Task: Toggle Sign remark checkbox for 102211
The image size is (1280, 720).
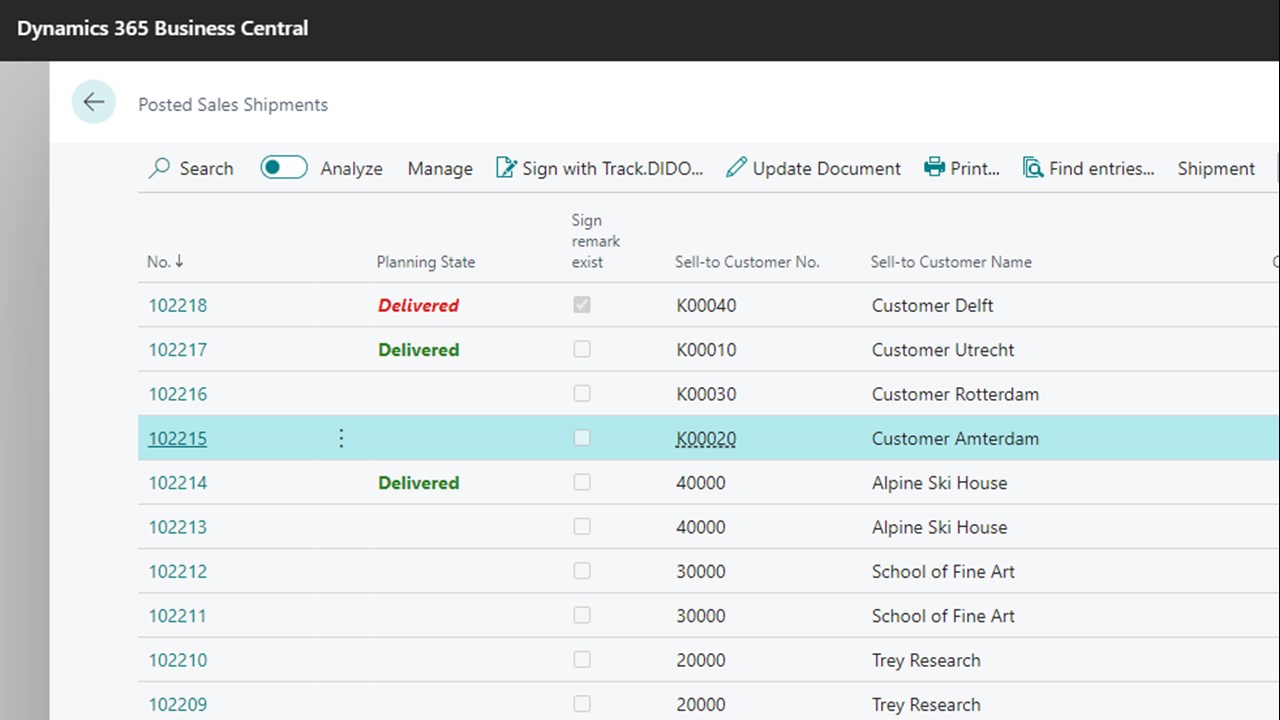Action: [582, 615]
